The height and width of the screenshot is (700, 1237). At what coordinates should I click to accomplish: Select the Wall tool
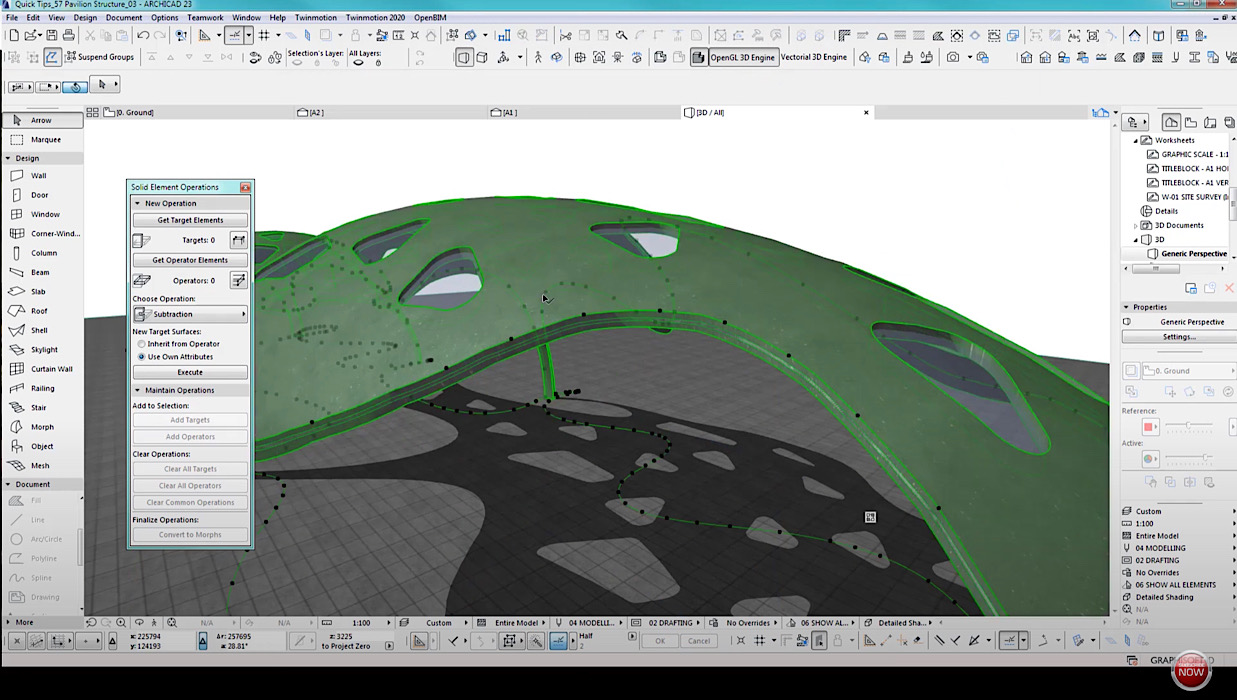tap(40, 175)
